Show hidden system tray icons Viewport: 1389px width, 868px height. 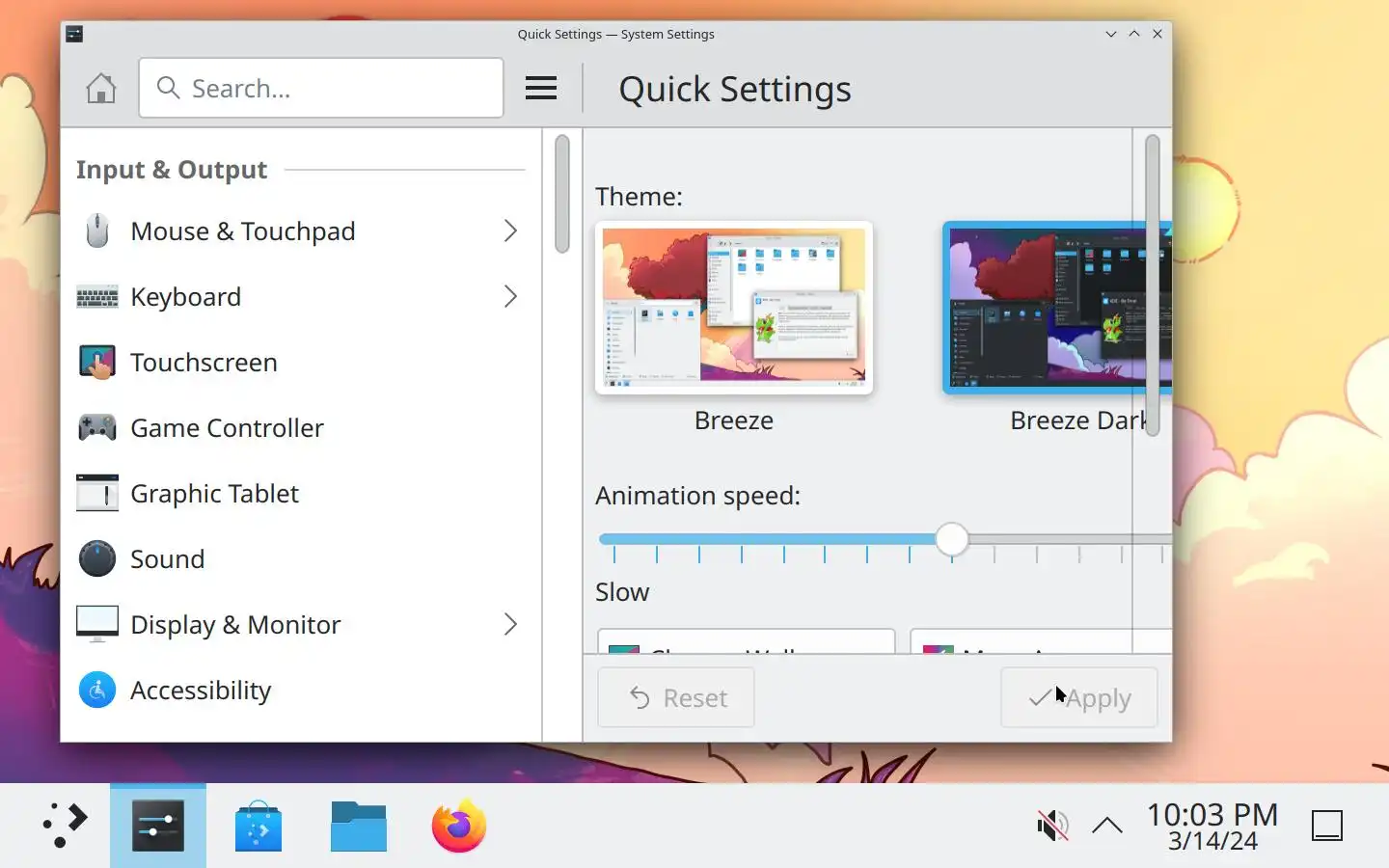pos(1107,826)
